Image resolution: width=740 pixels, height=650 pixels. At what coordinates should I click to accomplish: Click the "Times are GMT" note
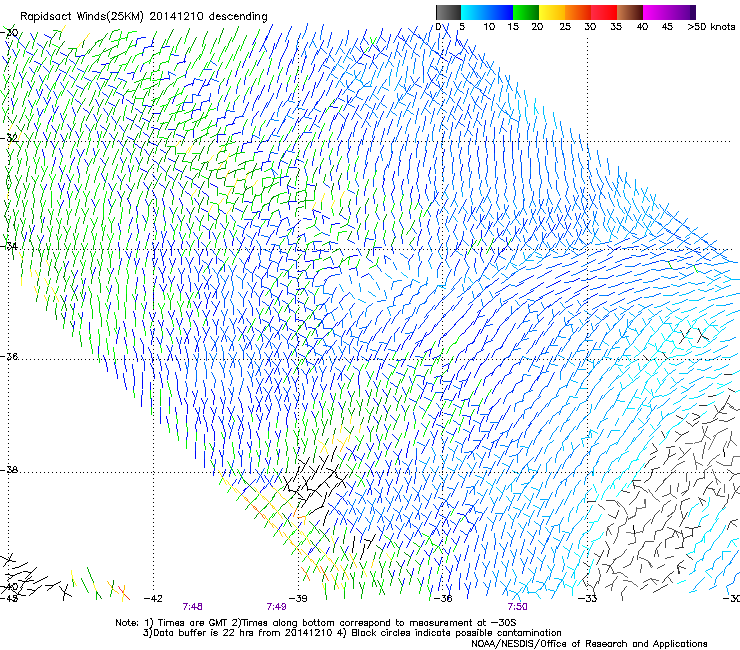pos(185,623)
